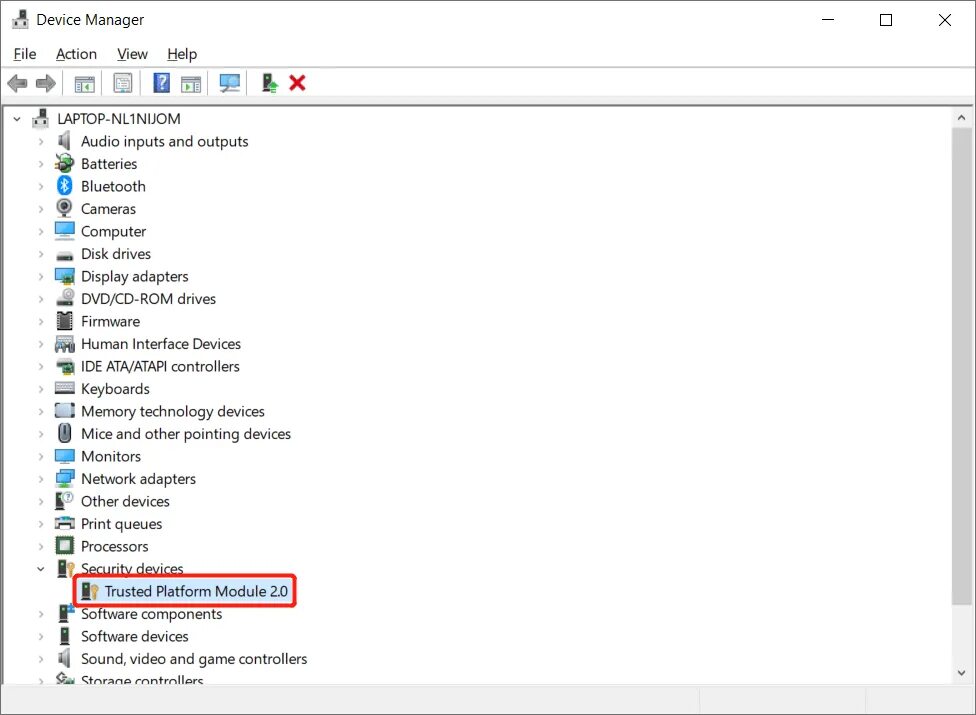976x715 pixels.
Task: Click the vertical scrollbar thumb
Action: click(x=961, y=366)
